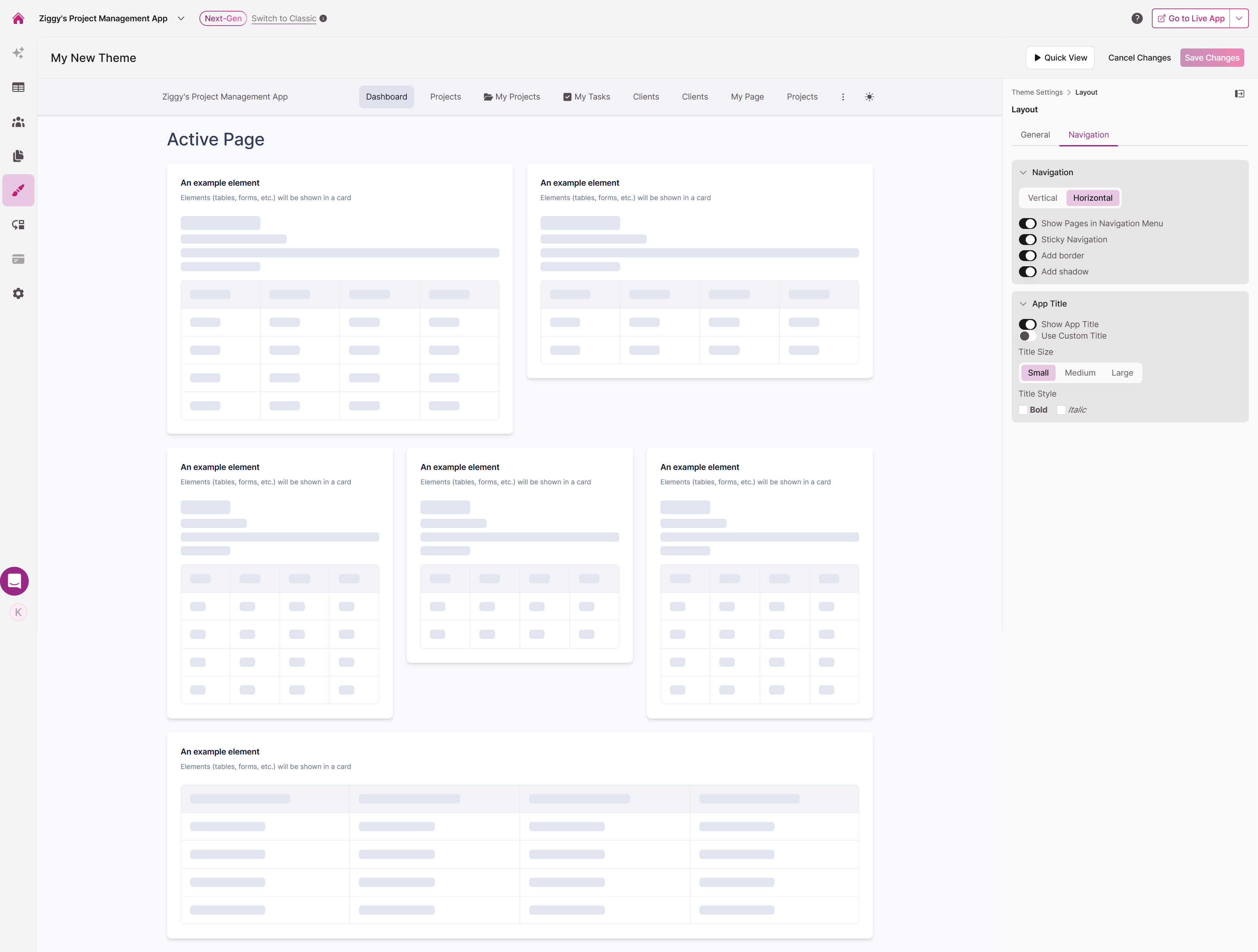The height and width of the screenshot is (952, 1258).
Task: Switch to the General layout tab
Action: click(x=1035, y=135)
